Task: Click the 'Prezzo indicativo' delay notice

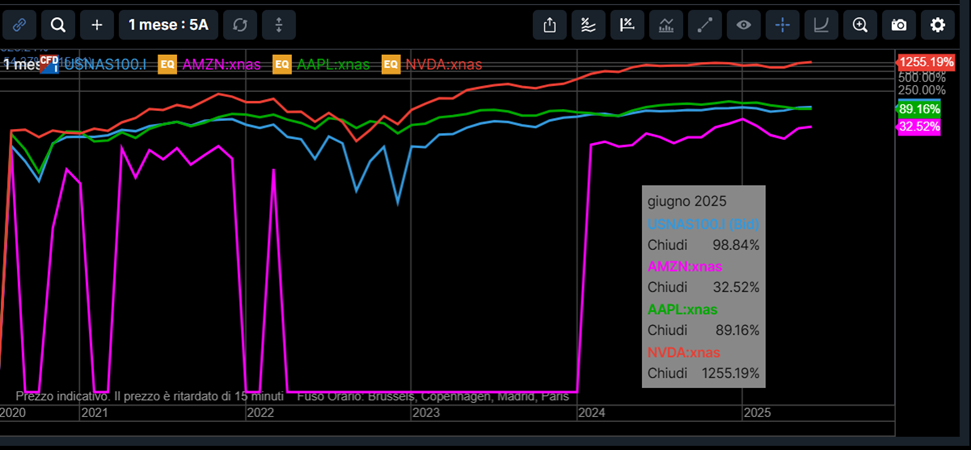Action: (x=149, y=396)
